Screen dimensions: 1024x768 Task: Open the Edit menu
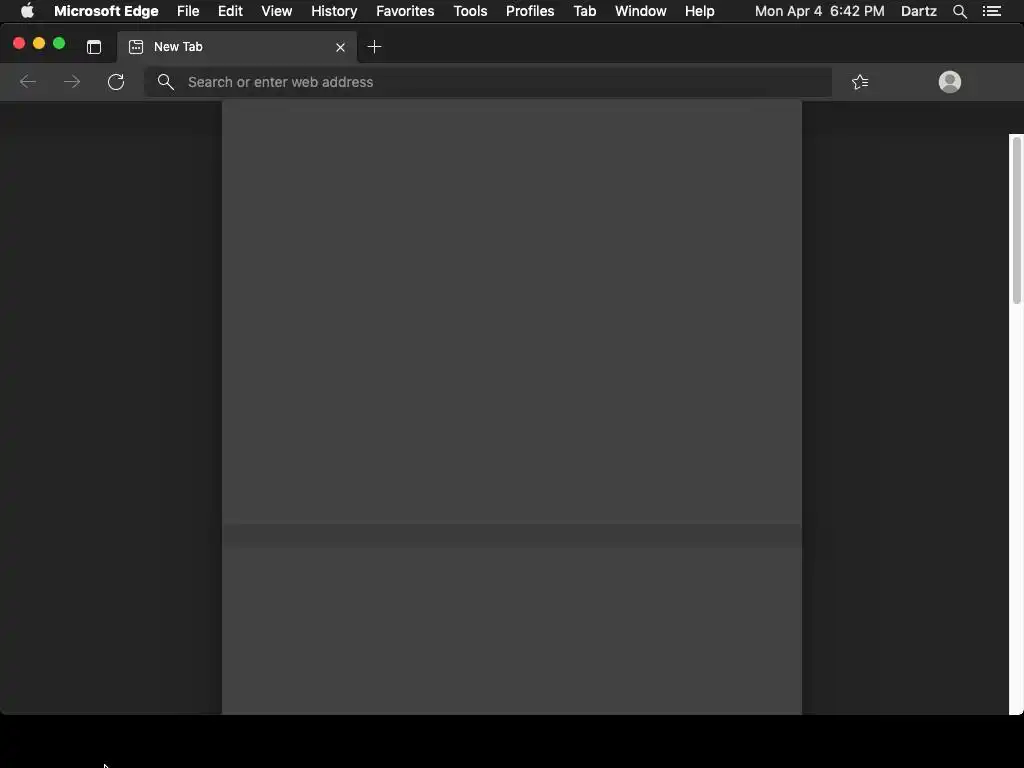230,11
